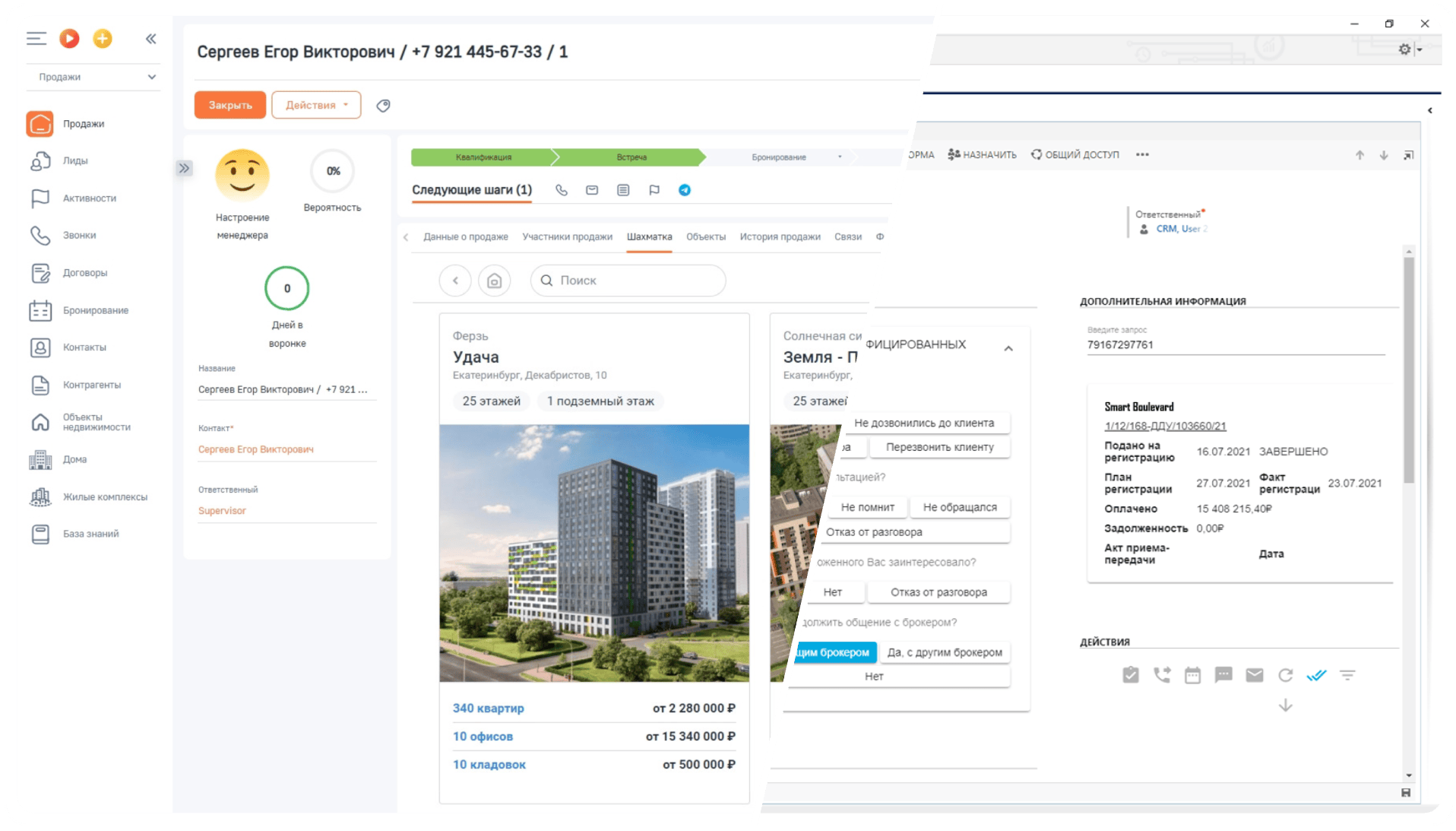This screenshot has width=1456, height=831.
Task: Select the Квалификация pipeline stage
Action: tap(483, 157)
